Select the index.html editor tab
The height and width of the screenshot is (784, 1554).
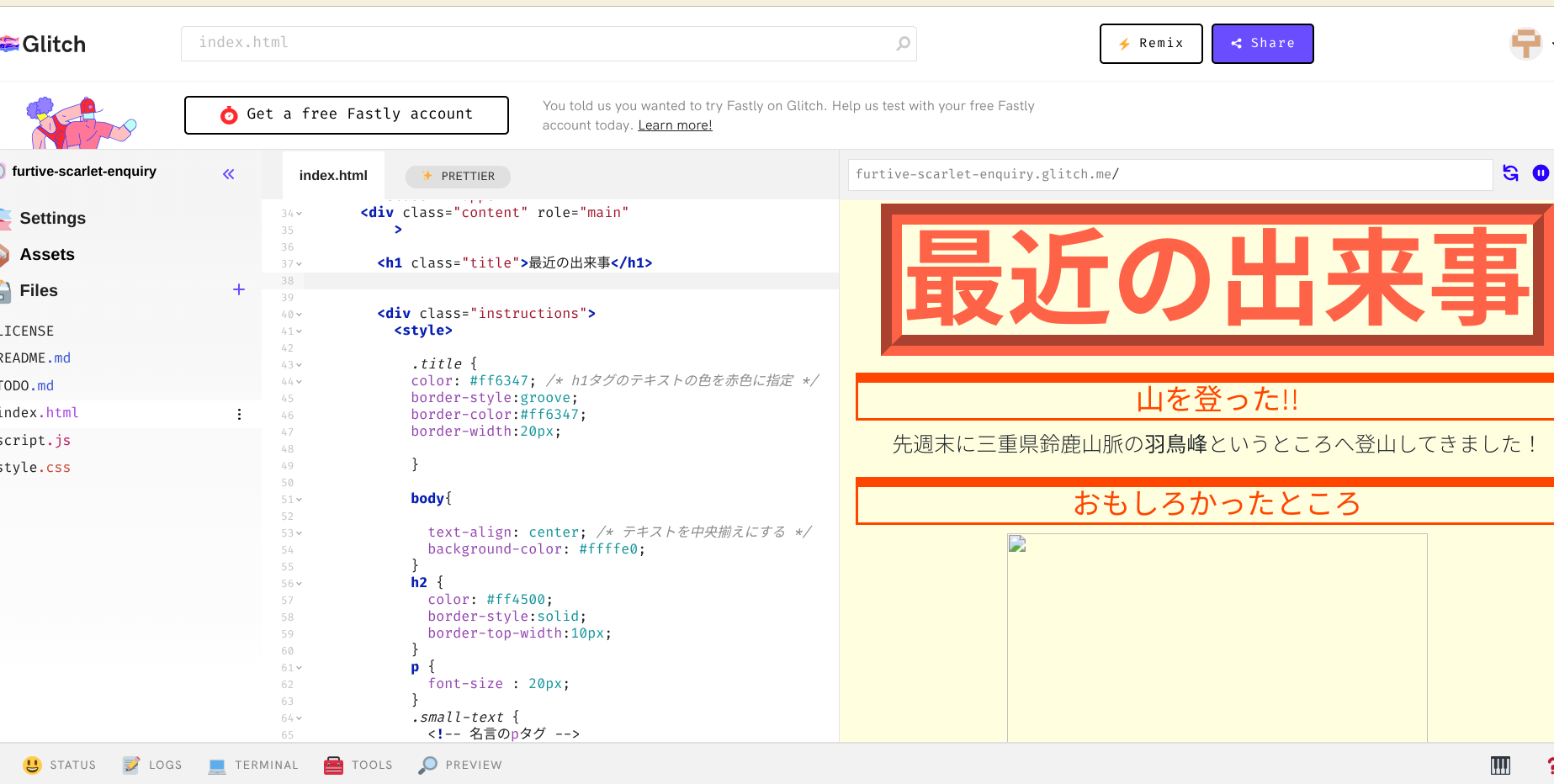coord(333,175)
